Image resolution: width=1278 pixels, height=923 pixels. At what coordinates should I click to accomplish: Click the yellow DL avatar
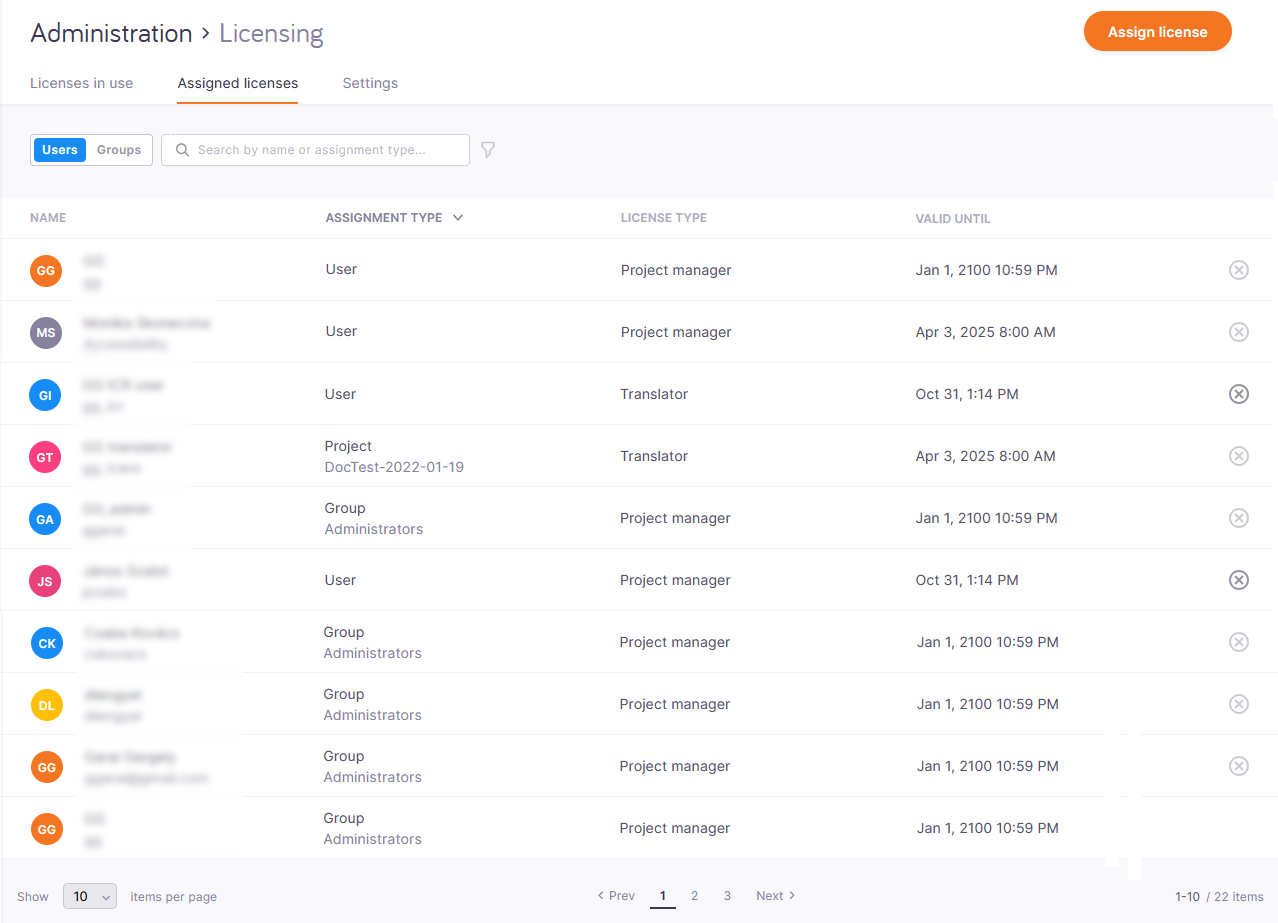(x=46, y=705)
